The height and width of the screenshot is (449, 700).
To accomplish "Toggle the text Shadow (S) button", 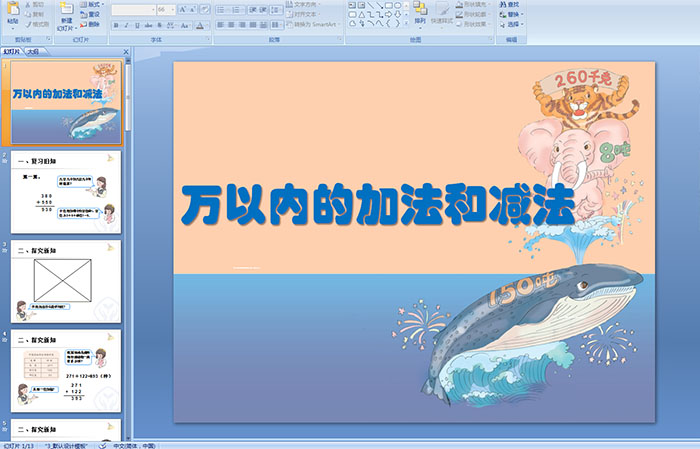I will [x=160, y=25].
